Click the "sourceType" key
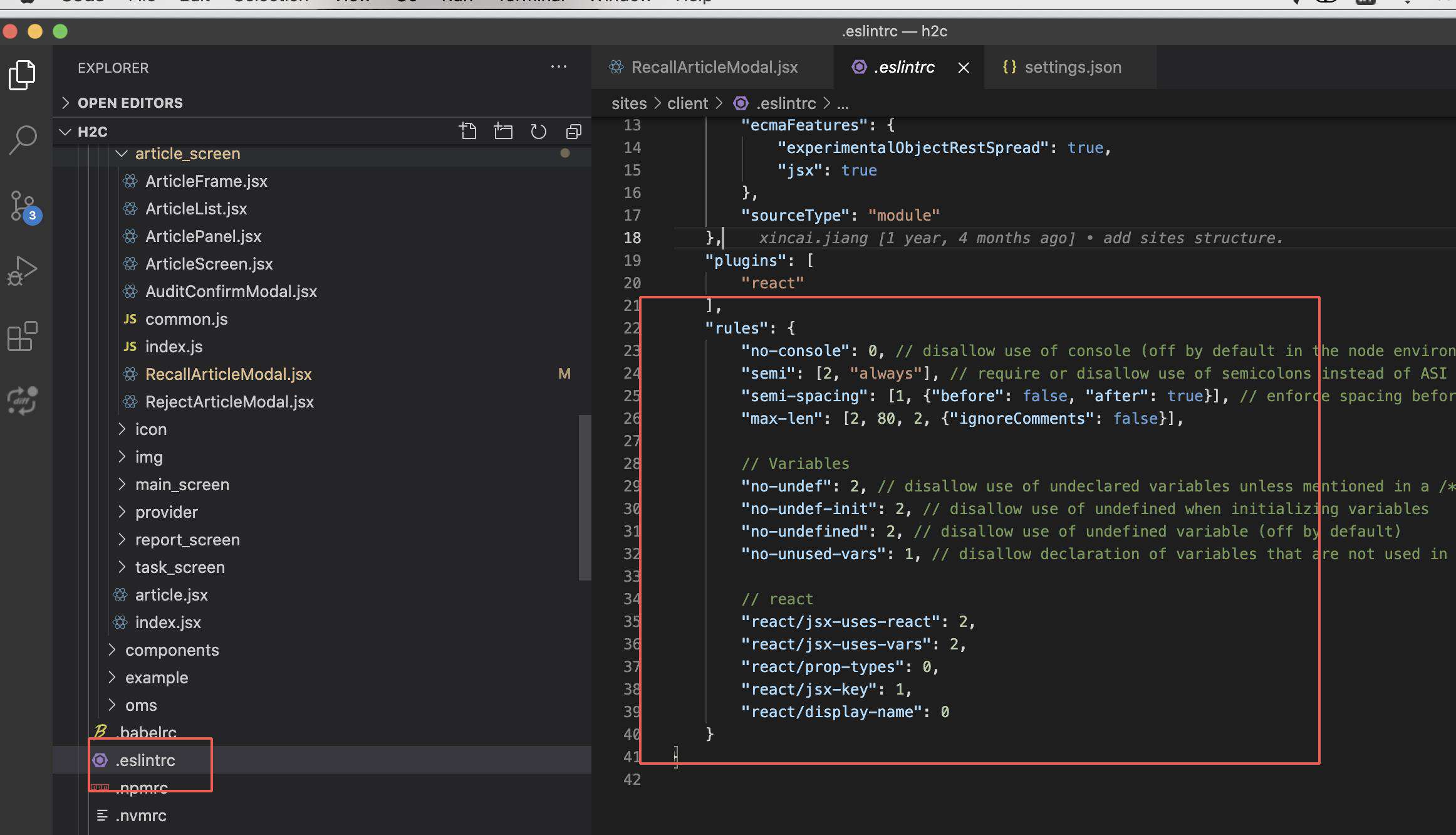Viewport: 1456px width, 835px height. point(795,215)
